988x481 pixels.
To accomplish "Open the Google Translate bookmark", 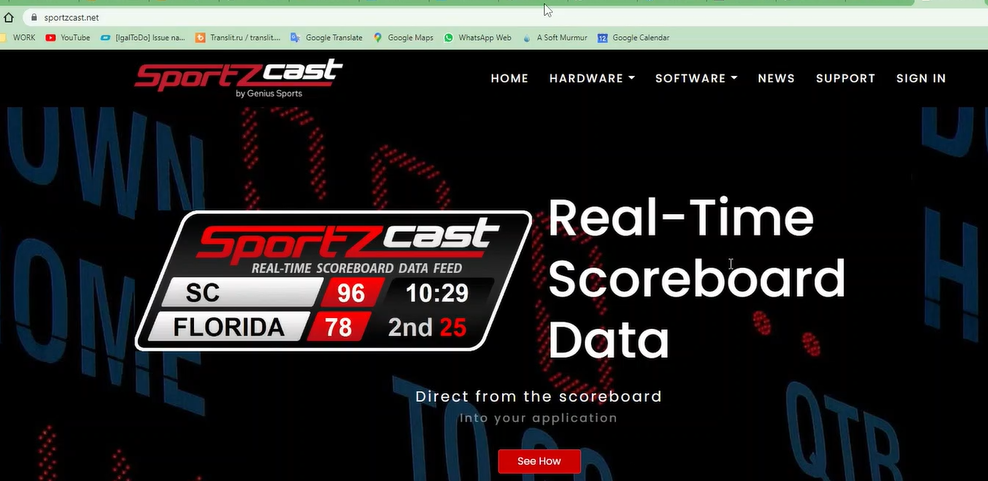I will point(326,38).
